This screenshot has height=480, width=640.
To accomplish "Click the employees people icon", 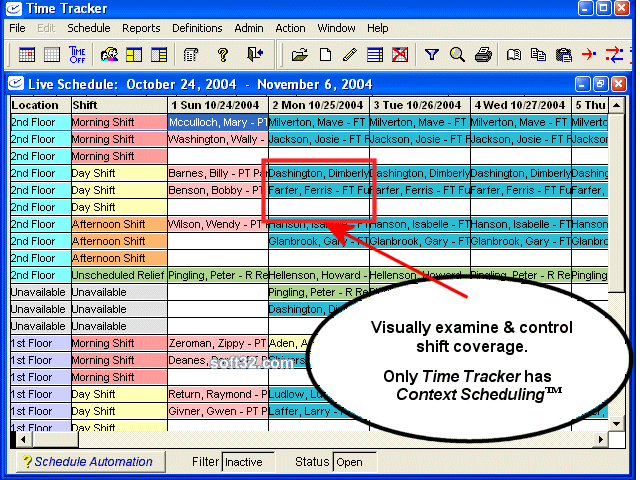I will point(109,54).
